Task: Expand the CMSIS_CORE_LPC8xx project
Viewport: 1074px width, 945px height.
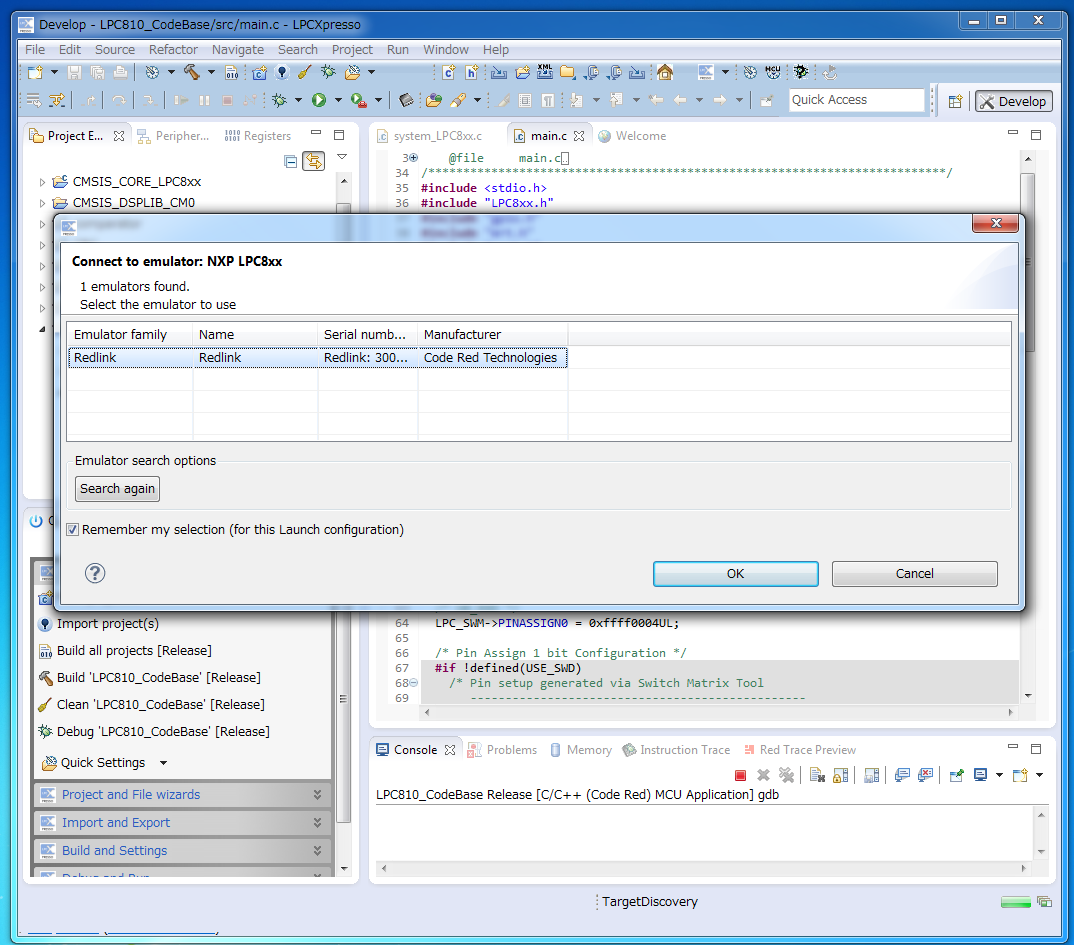Action: click(x=42, y=182)
